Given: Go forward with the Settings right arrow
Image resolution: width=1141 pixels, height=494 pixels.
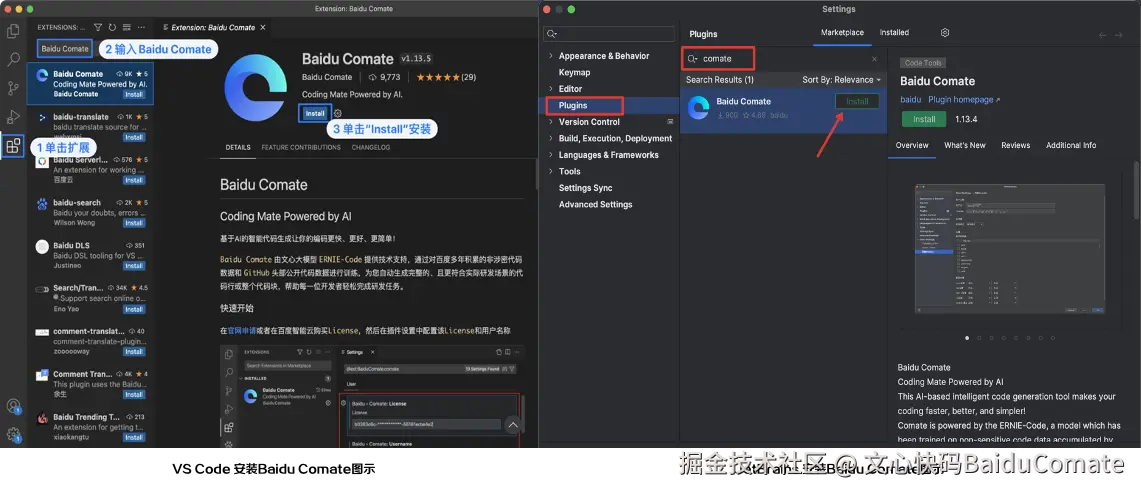Looking at the screenshot, I should [1121, 35].
